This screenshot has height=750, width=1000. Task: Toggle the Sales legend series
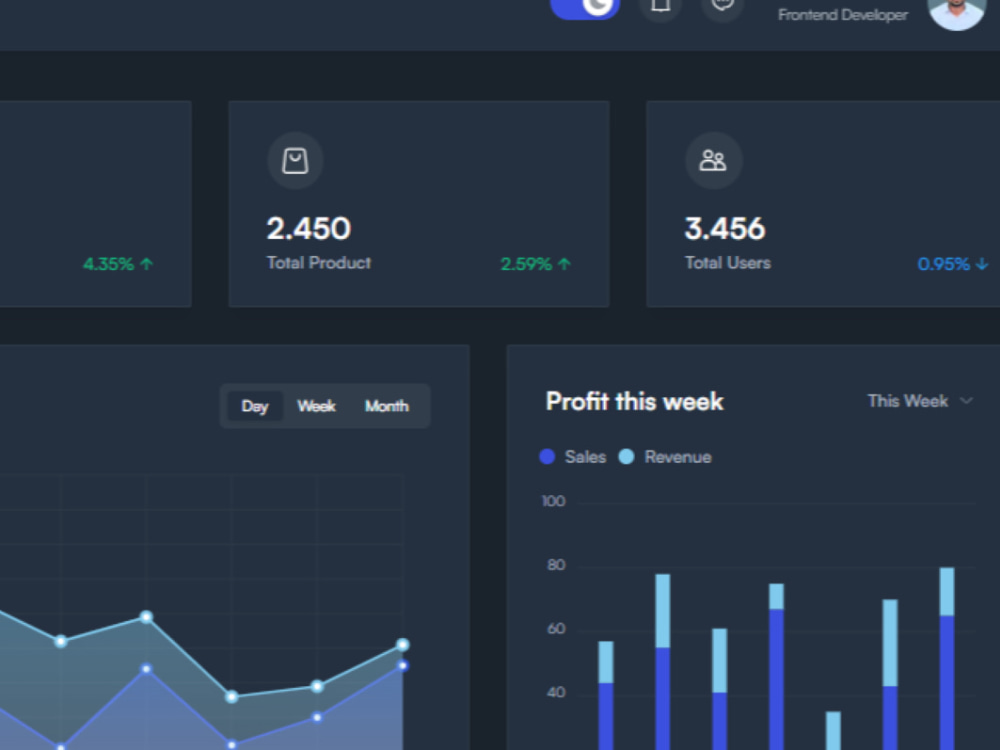(573, 457)
